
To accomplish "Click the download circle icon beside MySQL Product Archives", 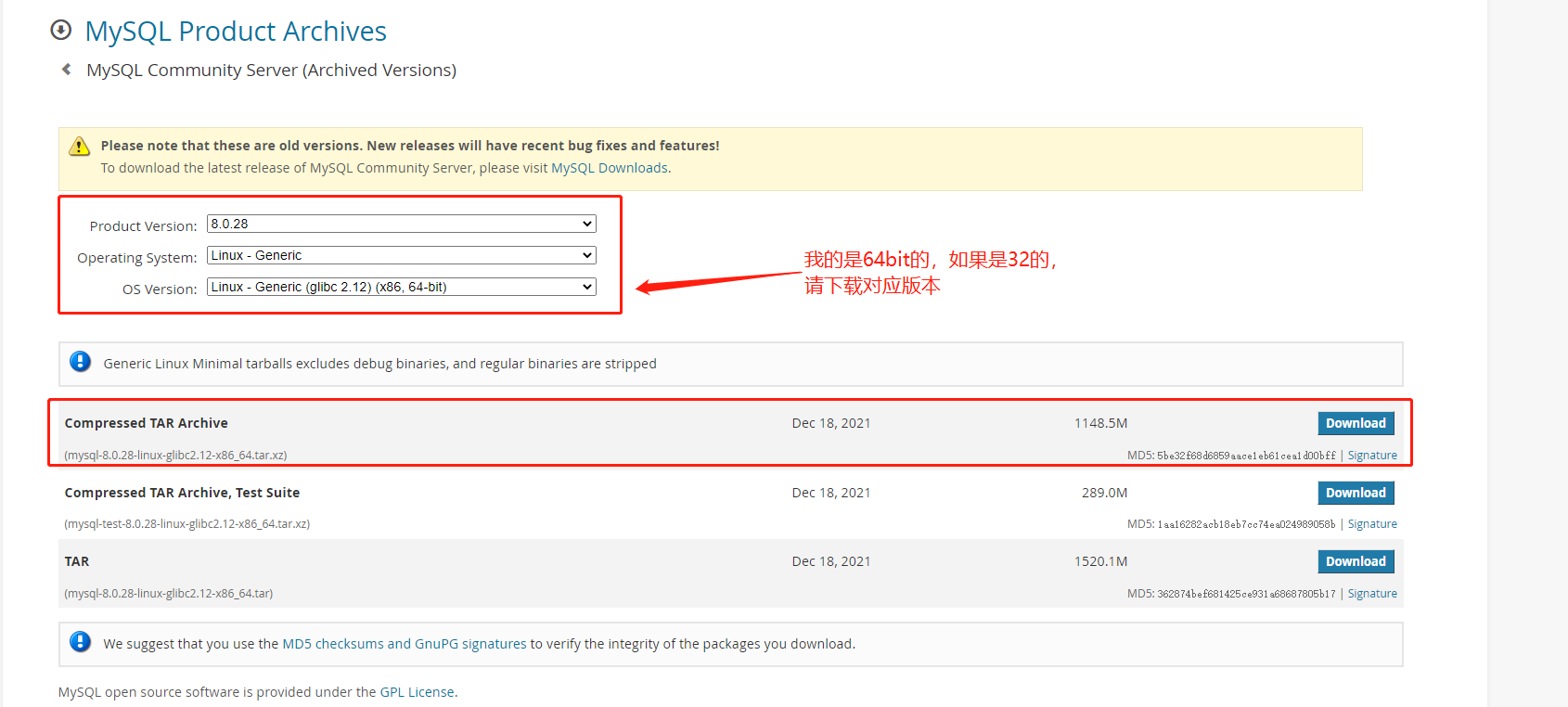I will pos(61,31).
